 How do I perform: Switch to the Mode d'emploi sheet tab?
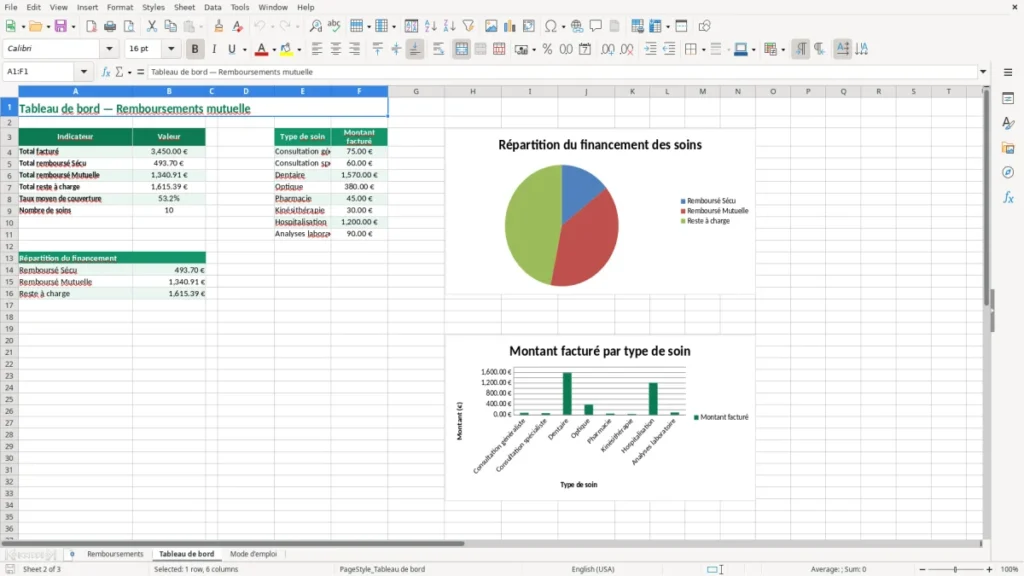coord(253,554)
